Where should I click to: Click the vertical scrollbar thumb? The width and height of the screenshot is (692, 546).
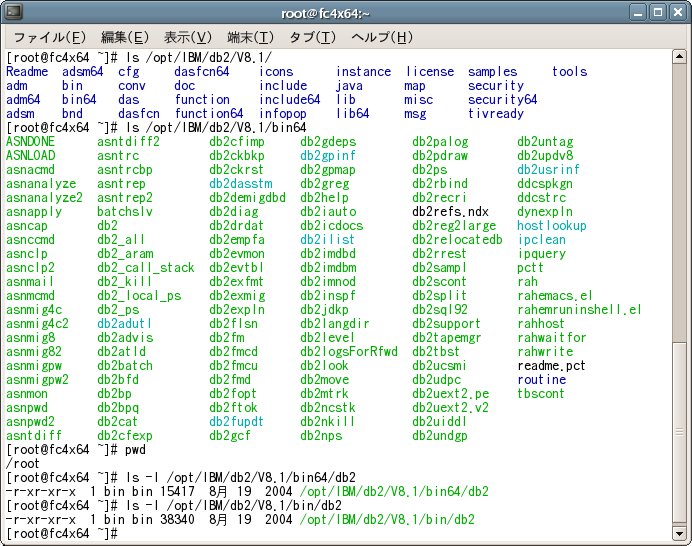pos(679,432)
